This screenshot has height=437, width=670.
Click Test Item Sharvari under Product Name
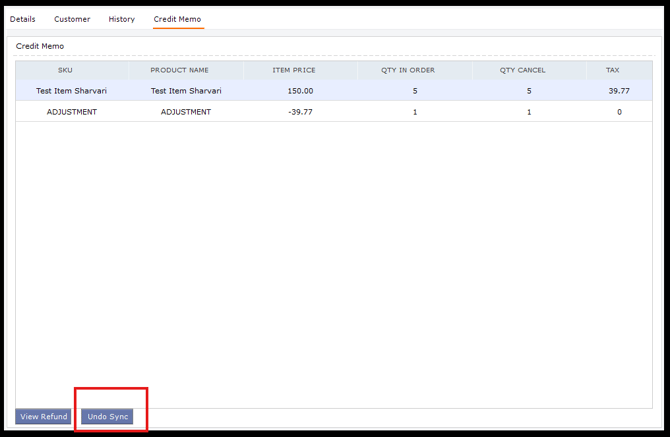(186, 91)
